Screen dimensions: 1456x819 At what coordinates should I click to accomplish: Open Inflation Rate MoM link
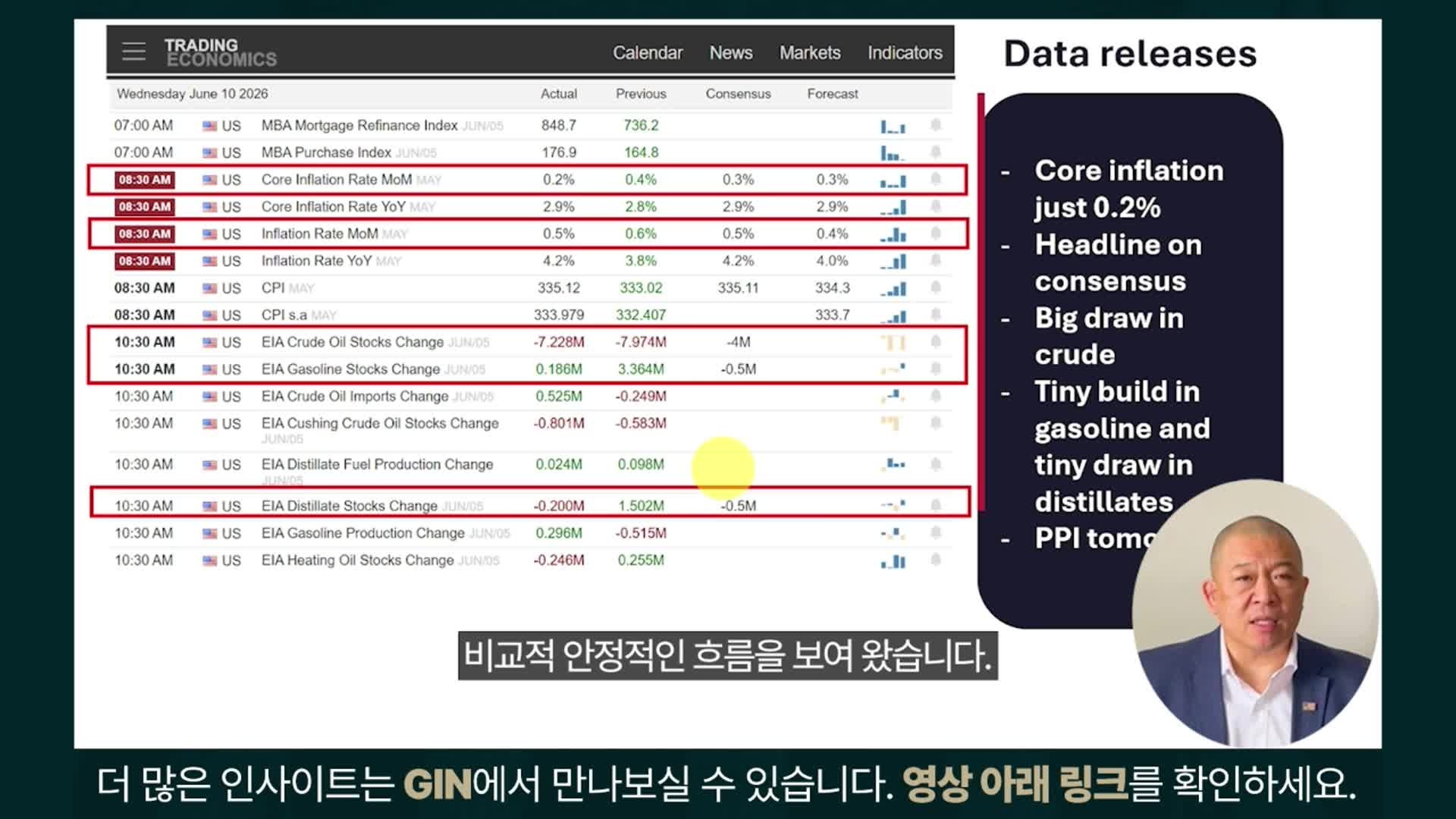point(319,234)
